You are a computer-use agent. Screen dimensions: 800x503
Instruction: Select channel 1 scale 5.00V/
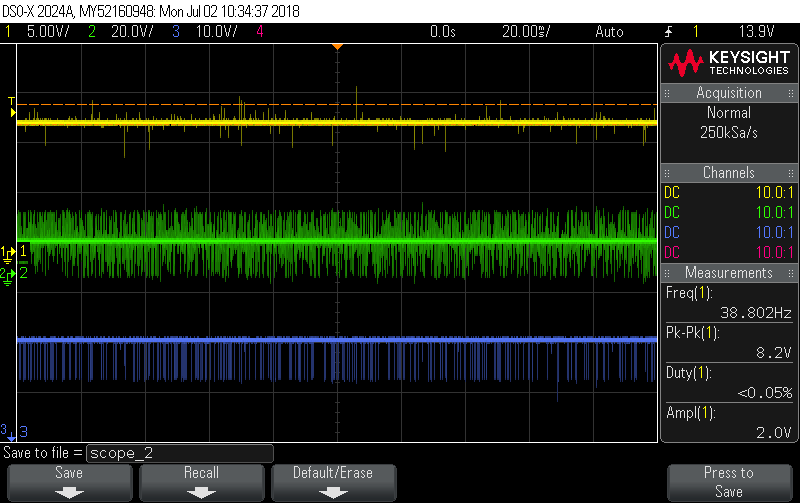point(48,32)
